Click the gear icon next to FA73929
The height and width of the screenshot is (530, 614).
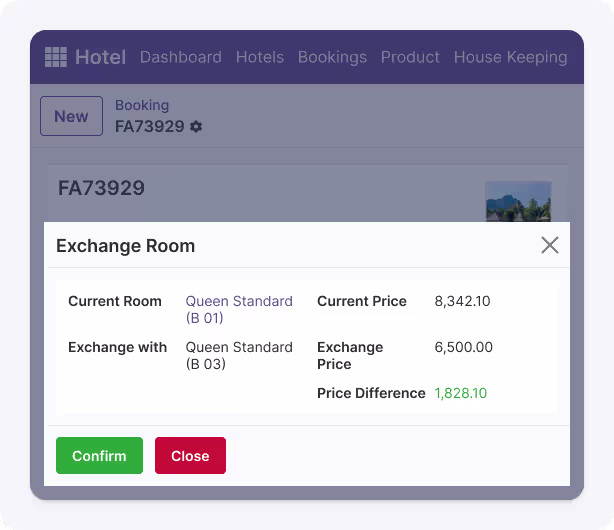[196, 127]
